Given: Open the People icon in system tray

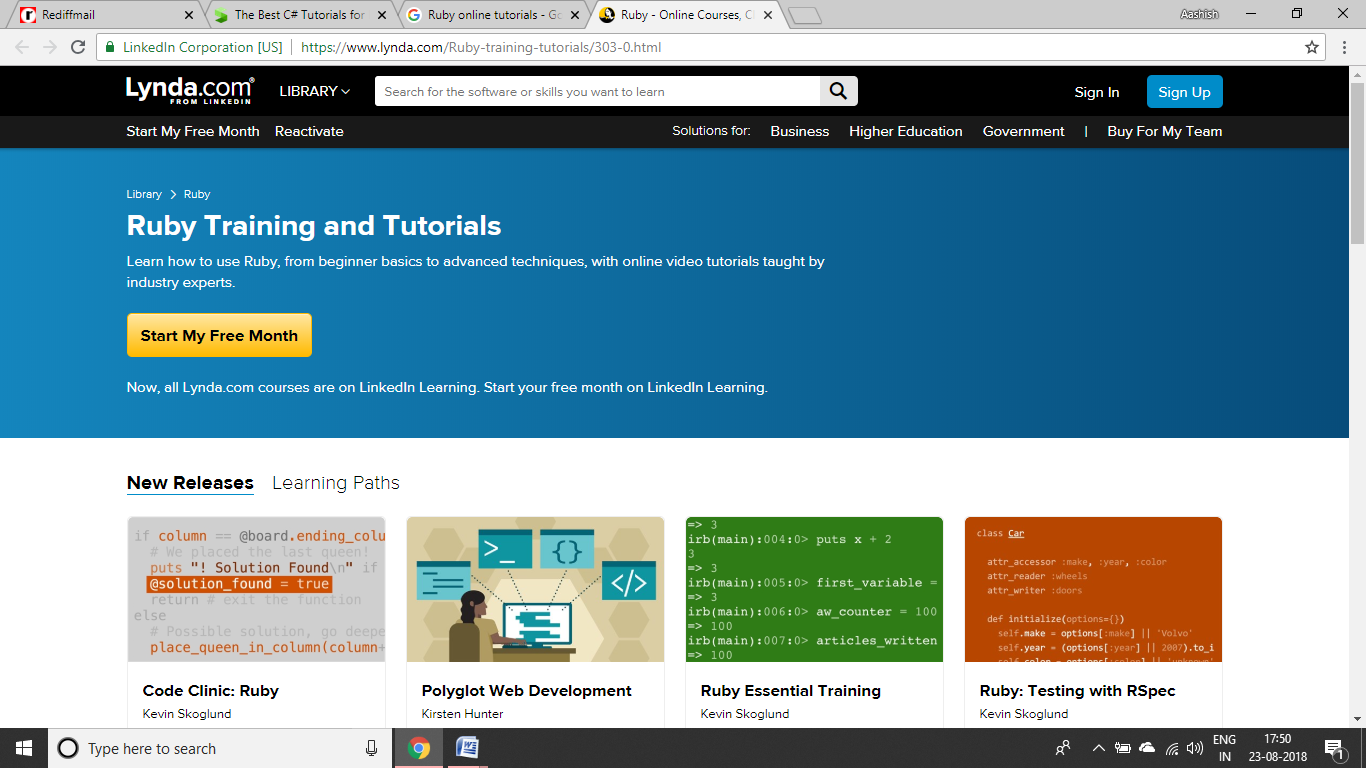Looking at the screenshot, I should [x=1063, y=748].
